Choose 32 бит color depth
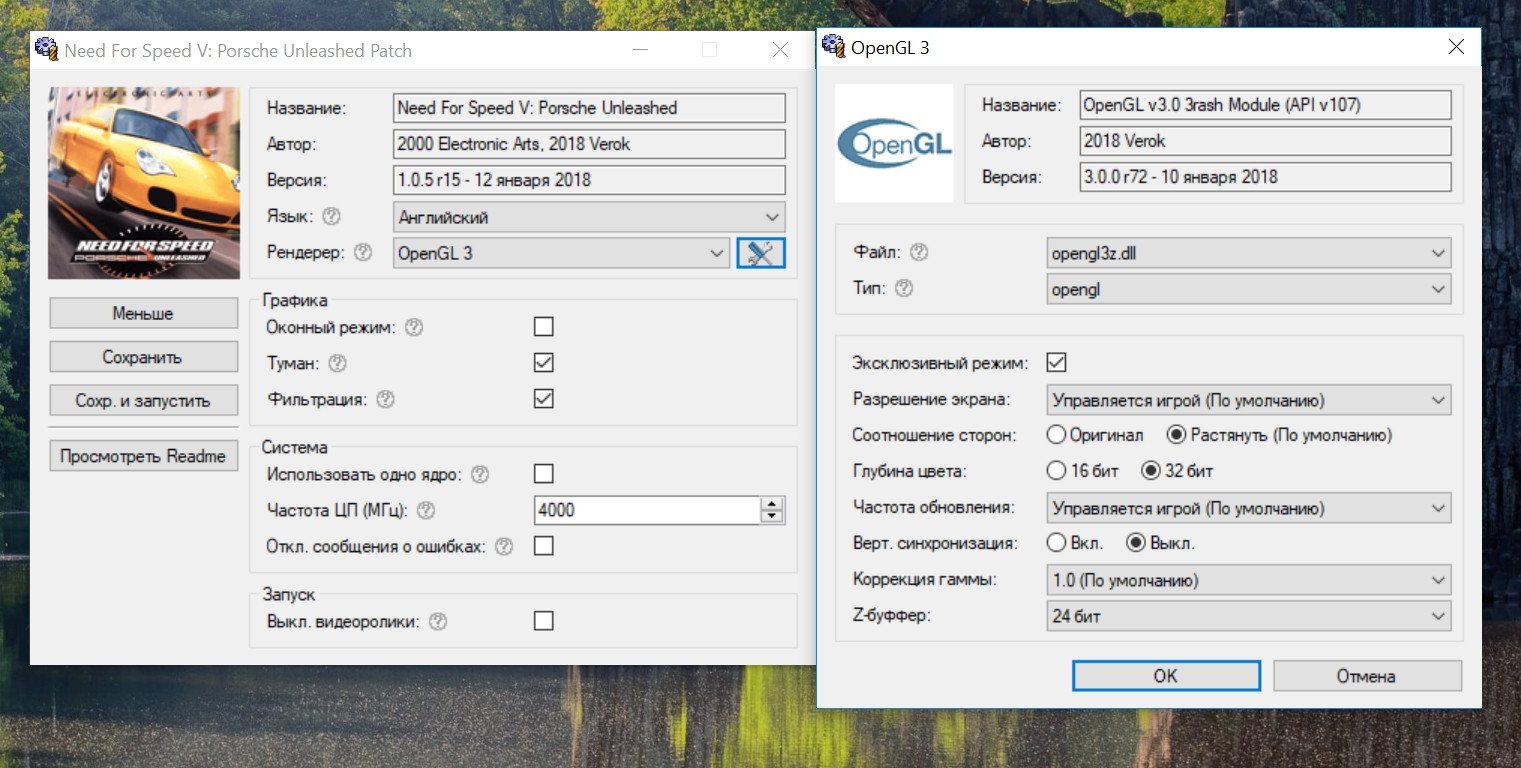This screenshot has height=768, width=1521. (x=1177, y=470)
